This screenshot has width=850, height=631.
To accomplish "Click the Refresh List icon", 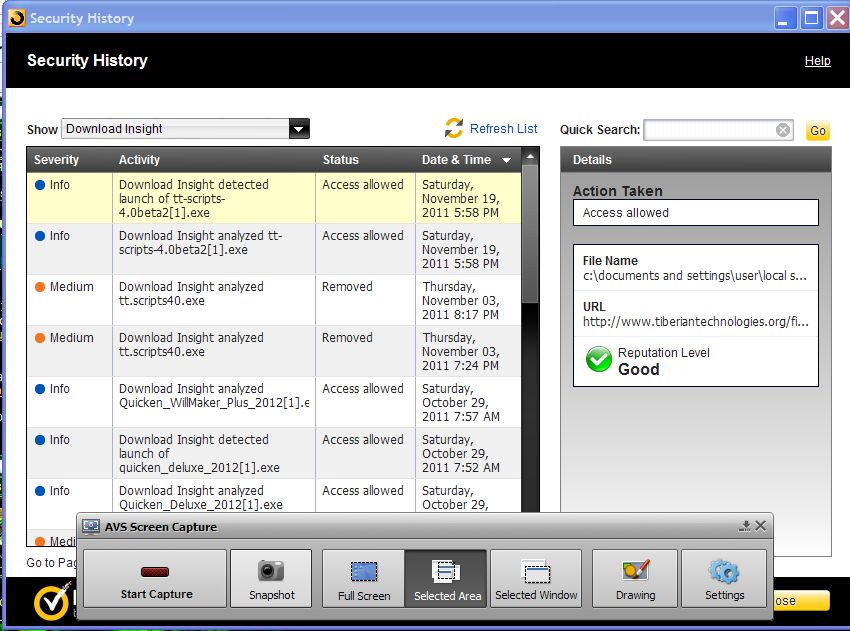I will click(x=454, y=128).
